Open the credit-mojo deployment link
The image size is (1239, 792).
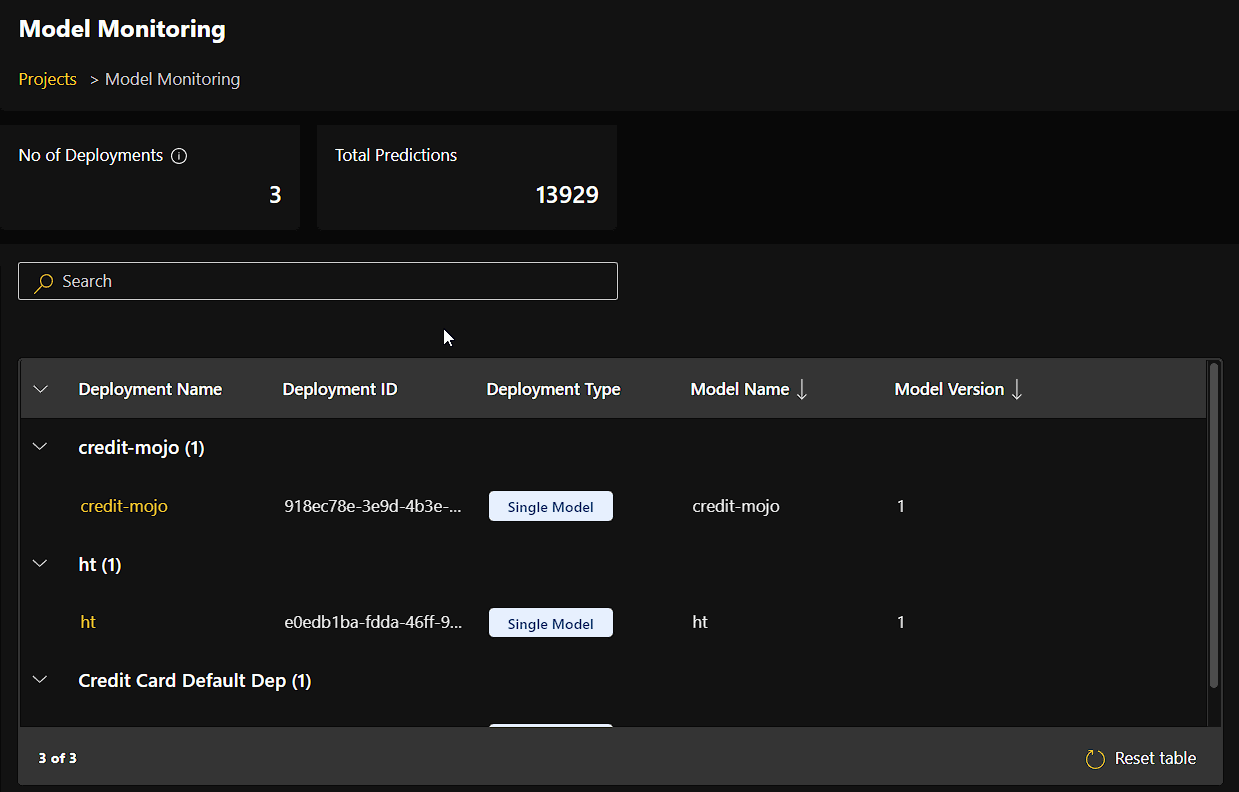point(124,506)
